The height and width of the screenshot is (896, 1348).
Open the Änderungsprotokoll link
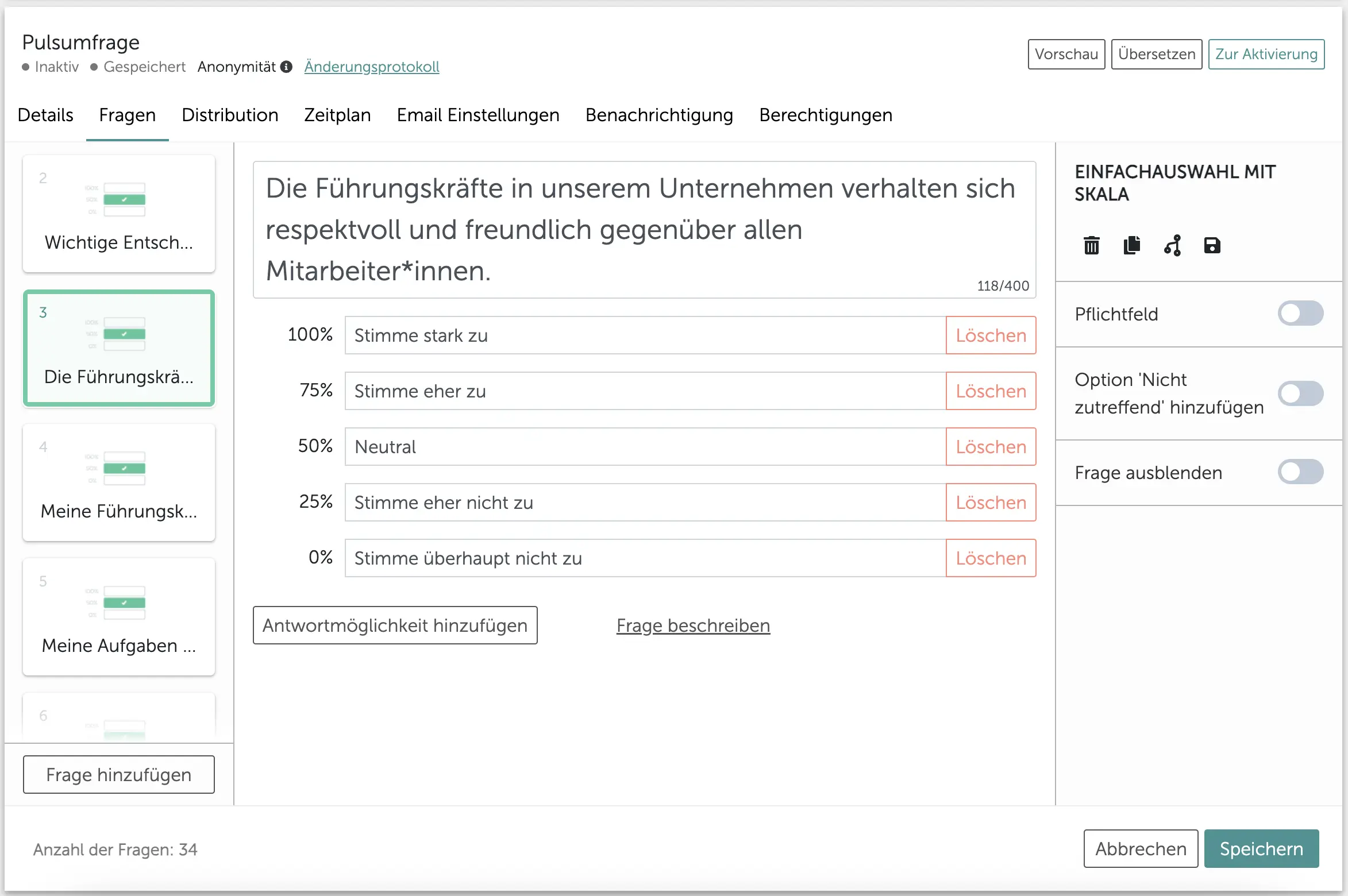[x=372, y=67]
